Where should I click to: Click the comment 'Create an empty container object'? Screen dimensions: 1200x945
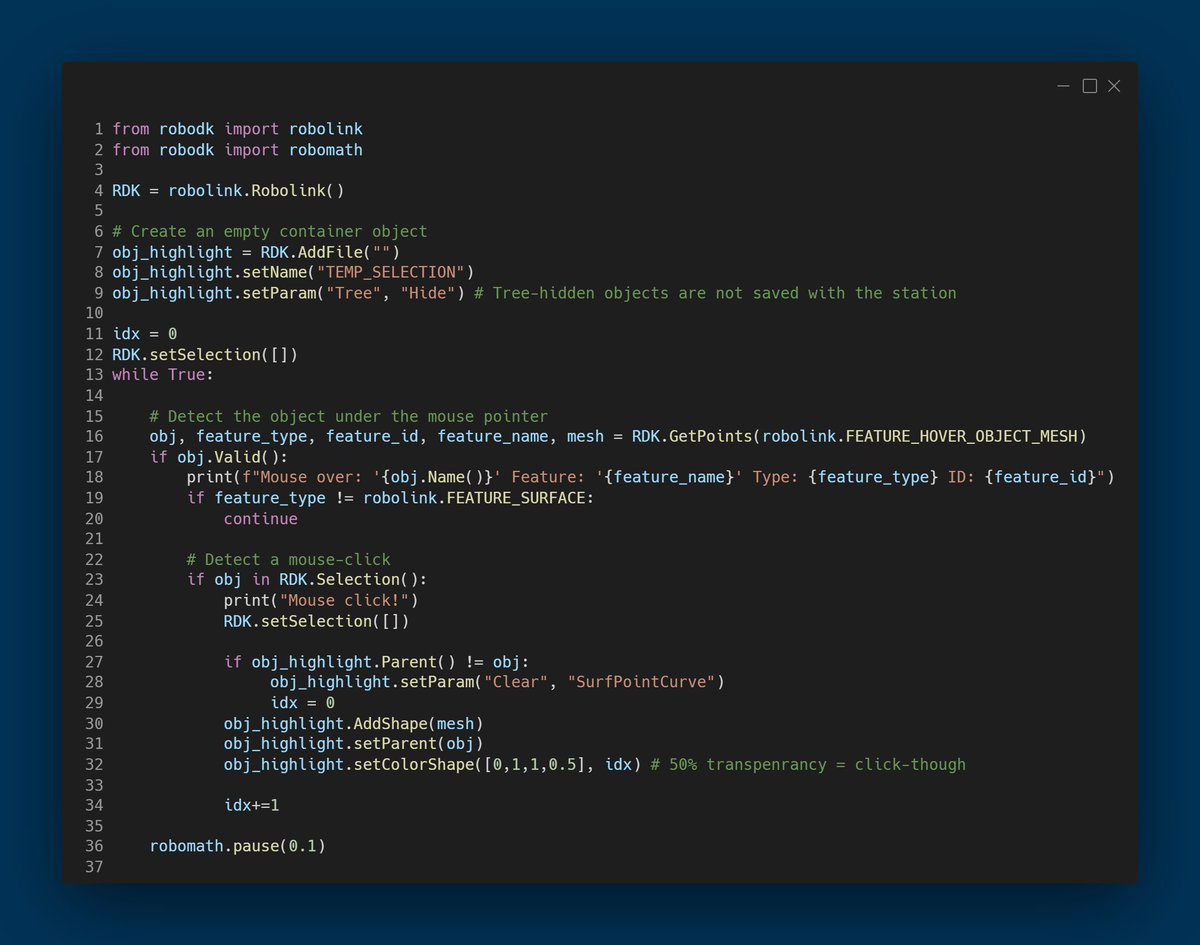tap(279, 232)
